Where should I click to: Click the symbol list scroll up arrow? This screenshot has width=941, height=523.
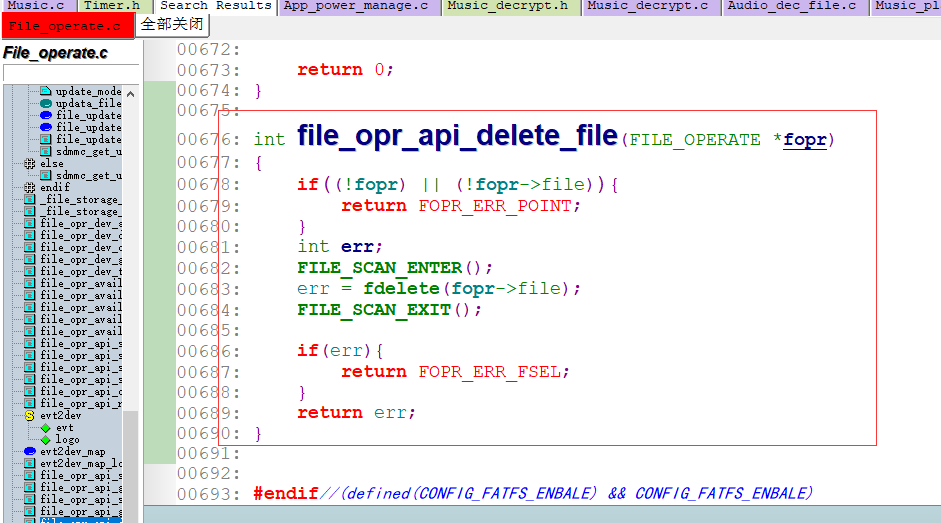pyautogui.click(x=130, y=94)
